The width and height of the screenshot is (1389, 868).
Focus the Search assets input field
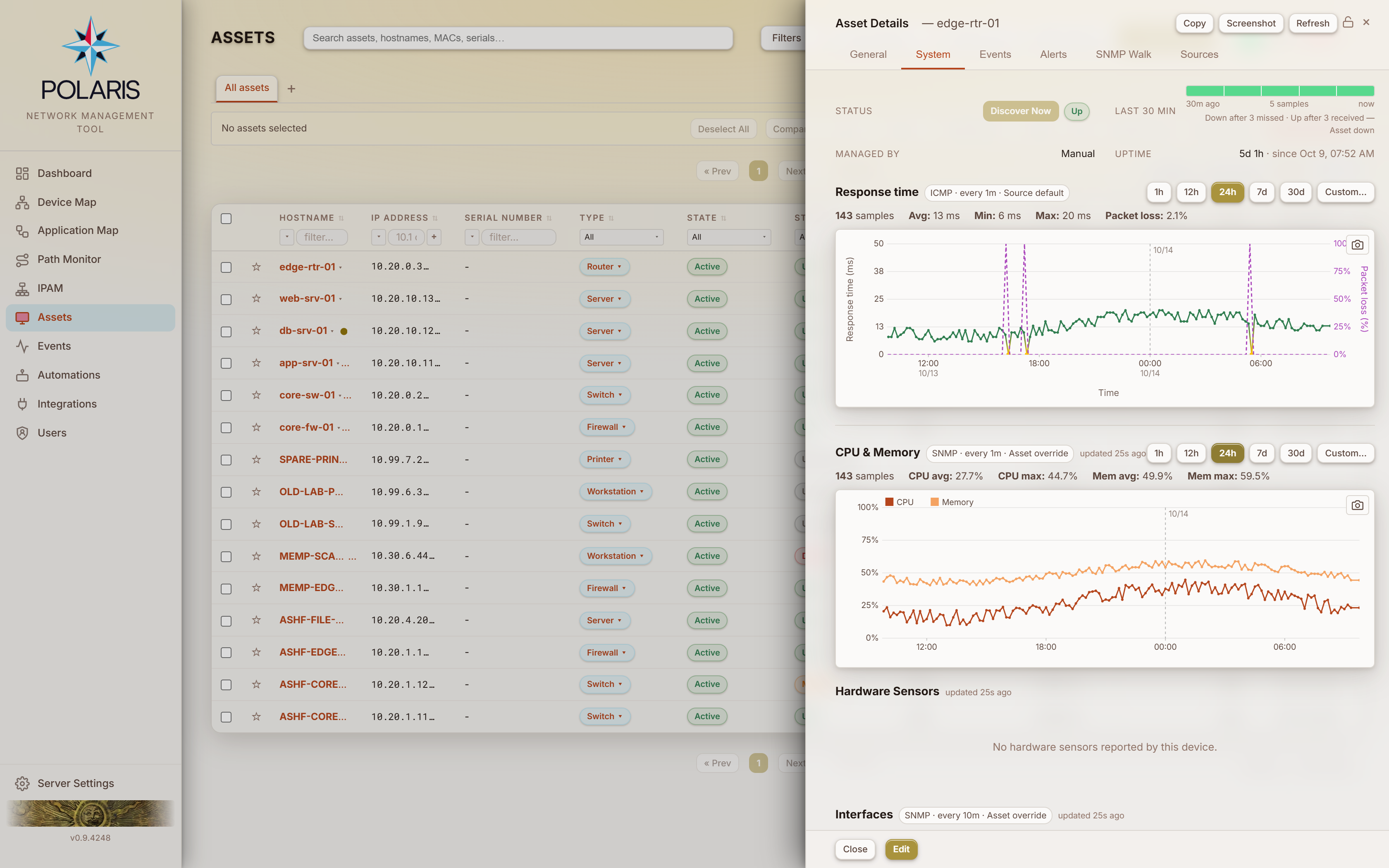click(518, 38)
